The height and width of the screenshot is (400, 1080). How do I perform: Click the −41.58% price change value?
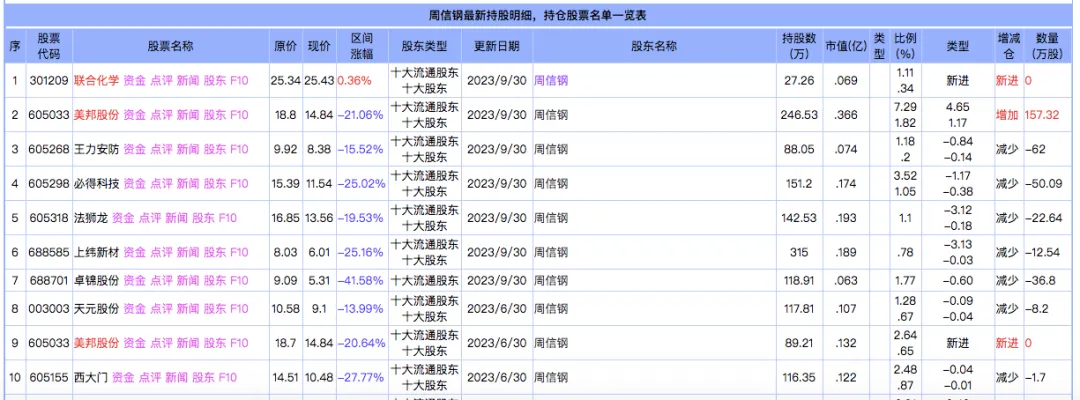[360, 280]
